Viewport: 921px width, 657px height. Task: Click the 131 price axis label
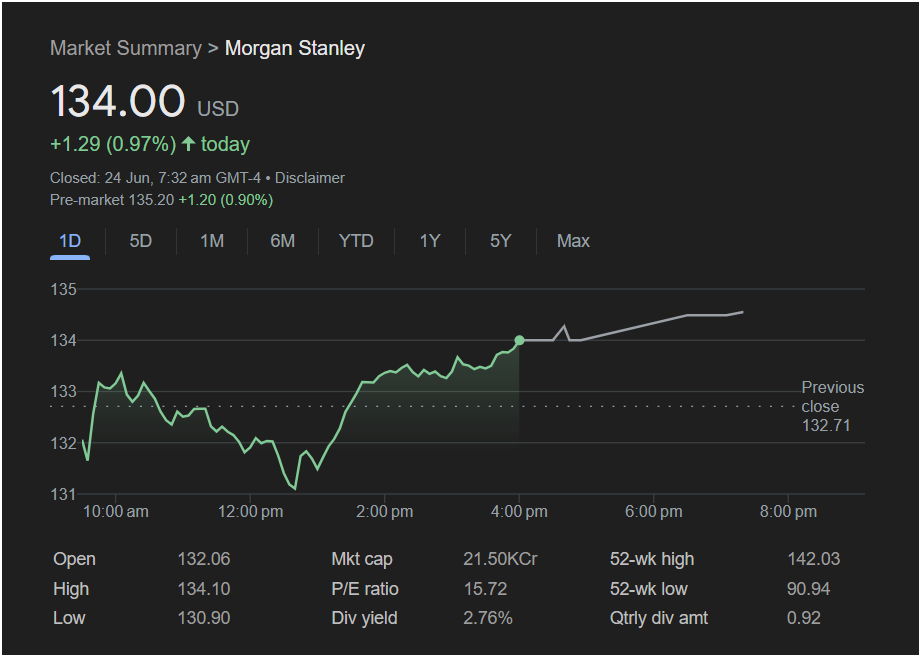point(63,494)
